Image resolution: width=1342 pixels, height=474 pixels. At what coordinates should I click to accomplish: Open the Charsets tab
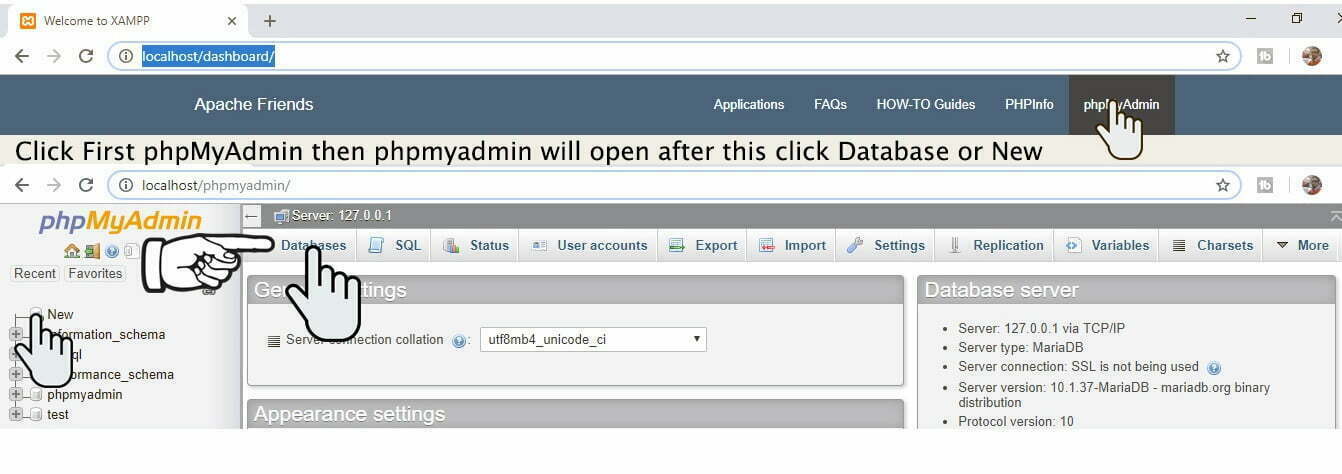click(x=1213, y=245)
